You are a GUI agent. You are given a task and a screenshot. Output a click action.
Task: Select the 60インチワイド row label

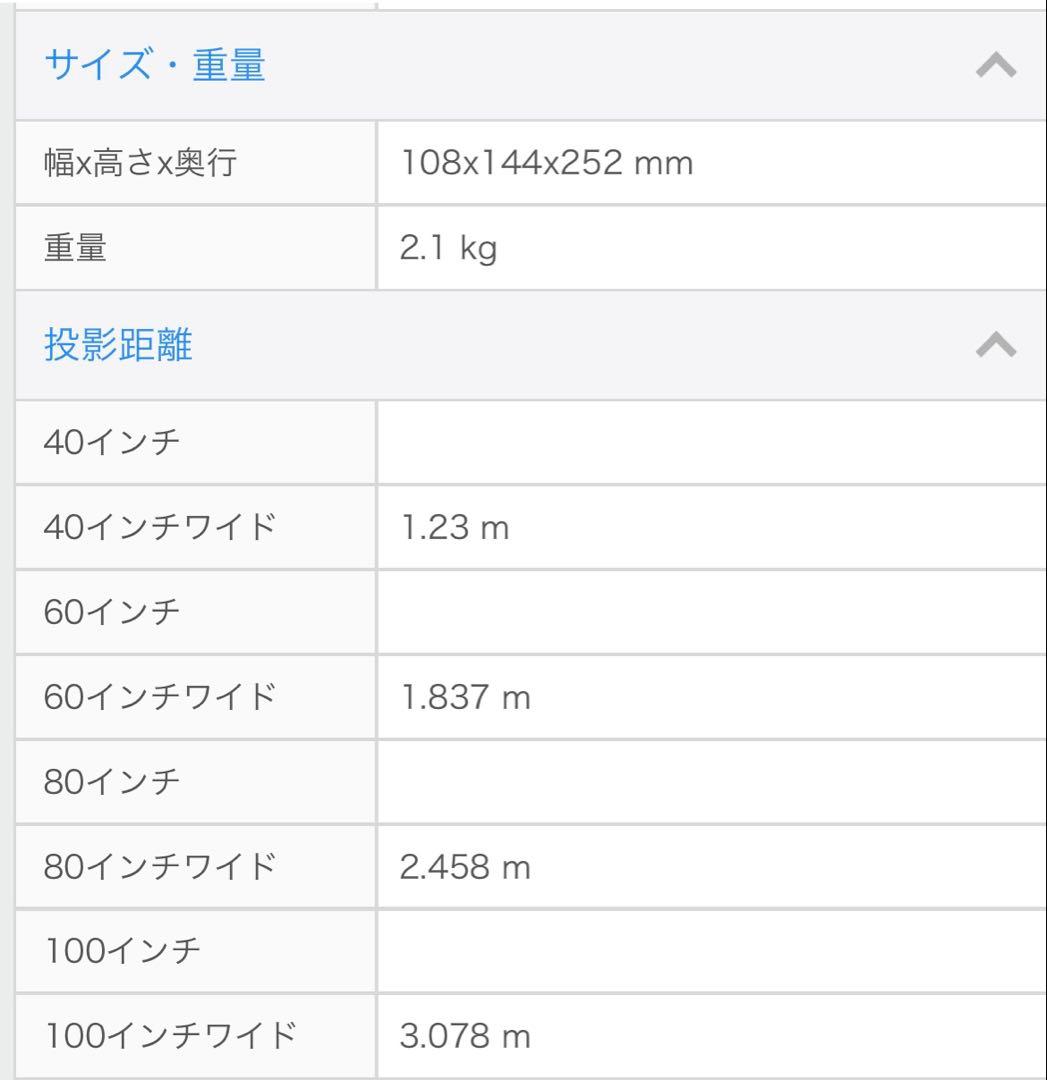pyautogui.click(x=160, y=696)
